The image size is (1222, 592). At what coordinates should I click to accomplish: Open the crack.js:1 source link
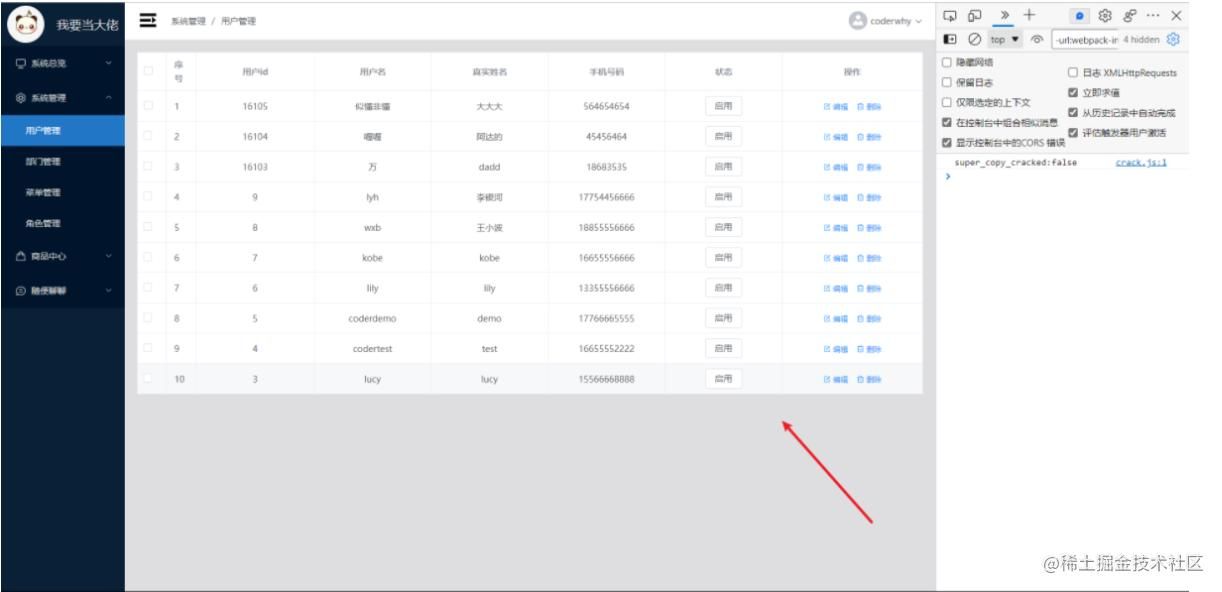coord(1141,162)
